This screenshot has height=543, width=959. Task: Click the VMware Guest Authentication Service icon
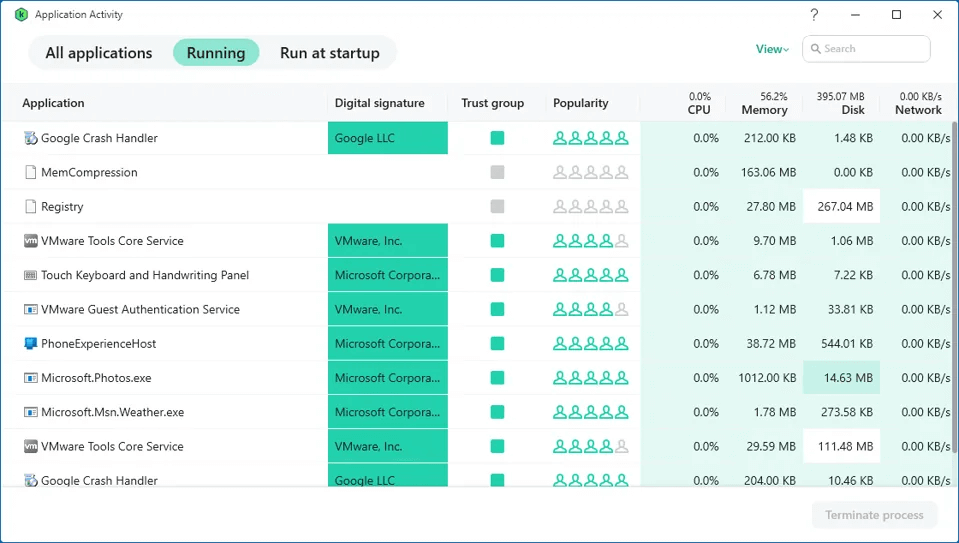[x=30, y=310]
